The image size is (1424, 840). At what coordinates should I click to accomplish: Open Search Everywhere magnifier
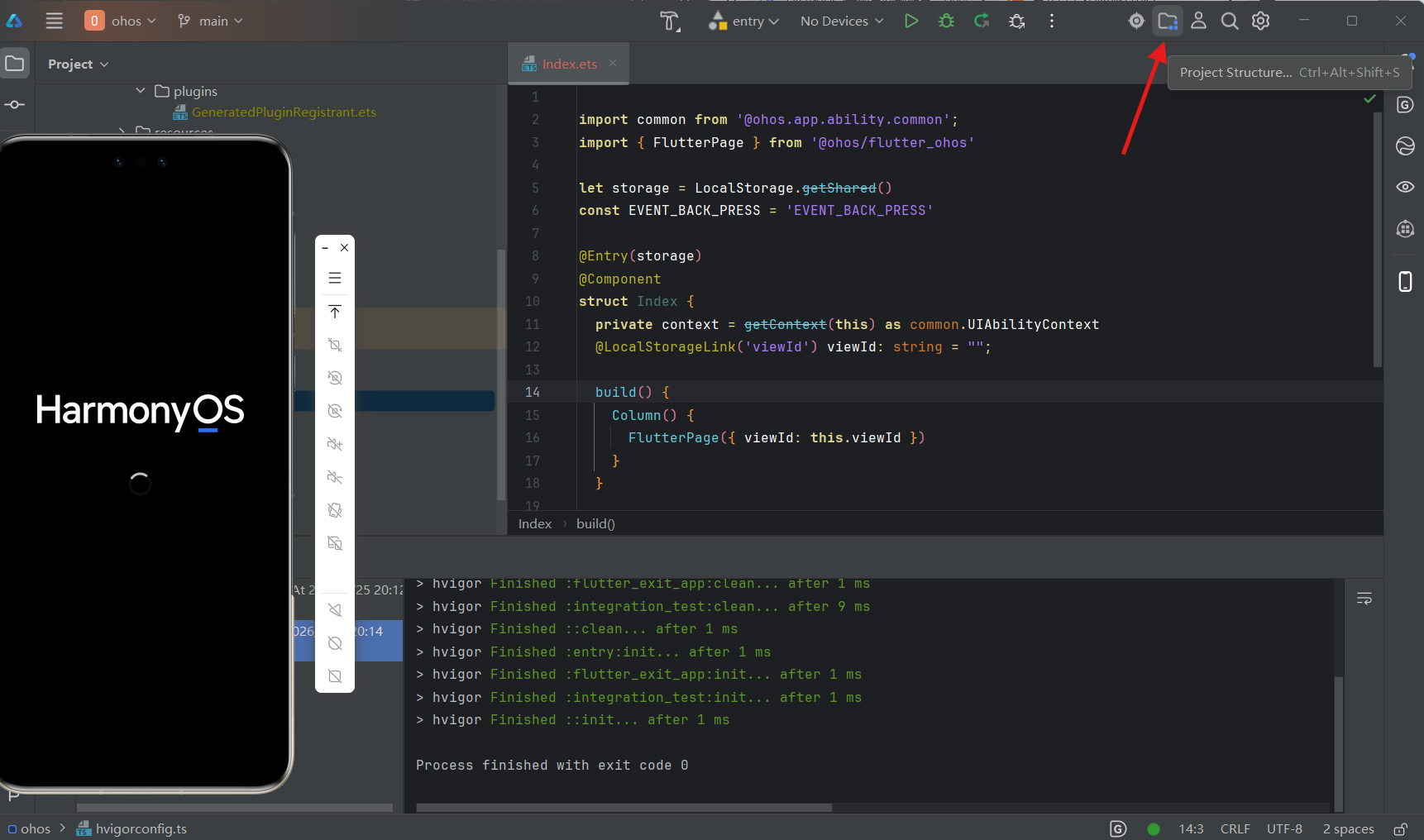coord(1230,21)
